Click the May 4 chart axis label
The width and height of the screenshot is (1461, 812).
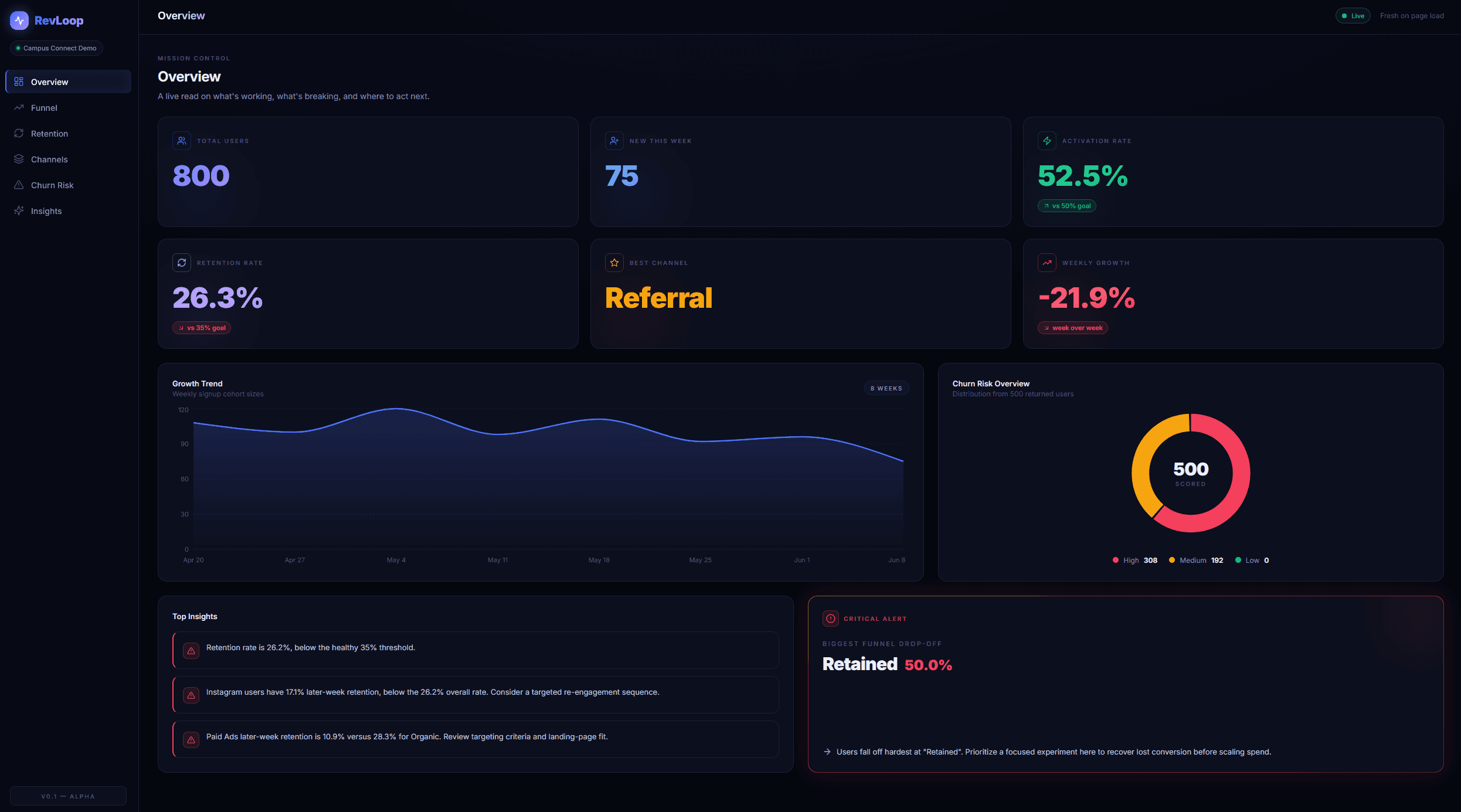pos(396,560)
